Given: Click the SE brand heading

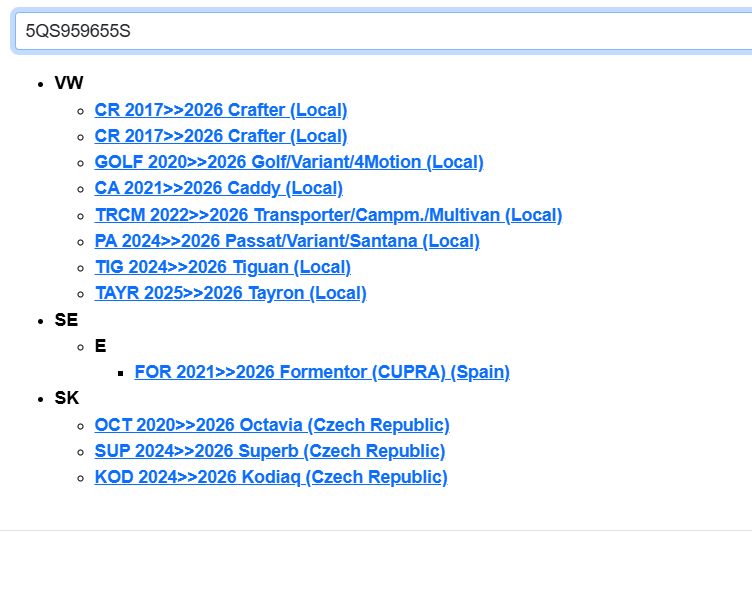Looking at the screenshot, I should (66, 320).
